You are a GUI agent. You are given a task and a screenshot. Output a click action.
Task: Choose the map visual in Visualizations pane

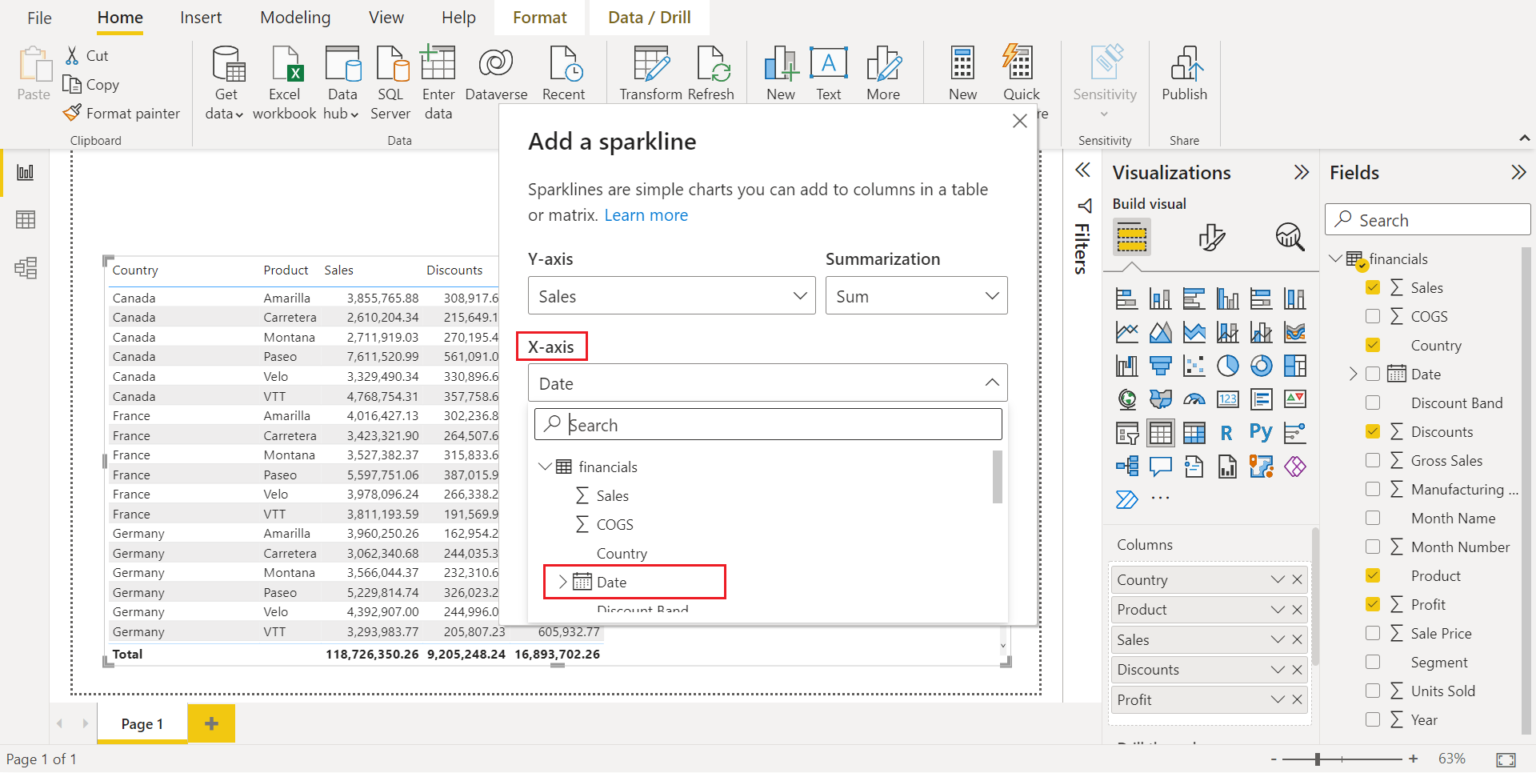pos(1127,398)
